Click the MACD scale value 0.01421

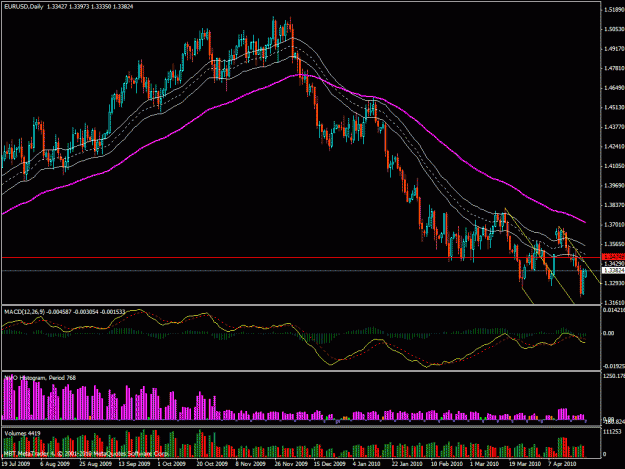coord(614,310)
